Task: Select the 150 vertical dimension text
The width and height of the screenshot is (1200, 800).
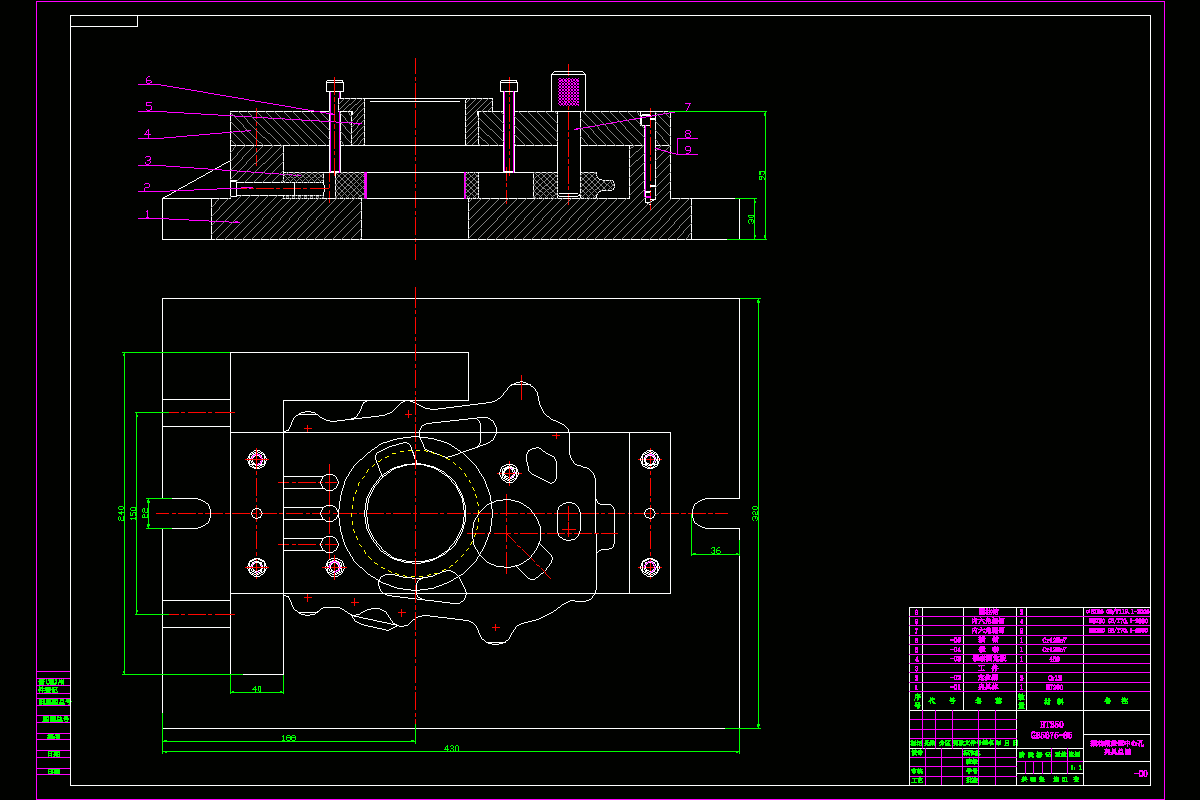Action: (x=134, y=512)
